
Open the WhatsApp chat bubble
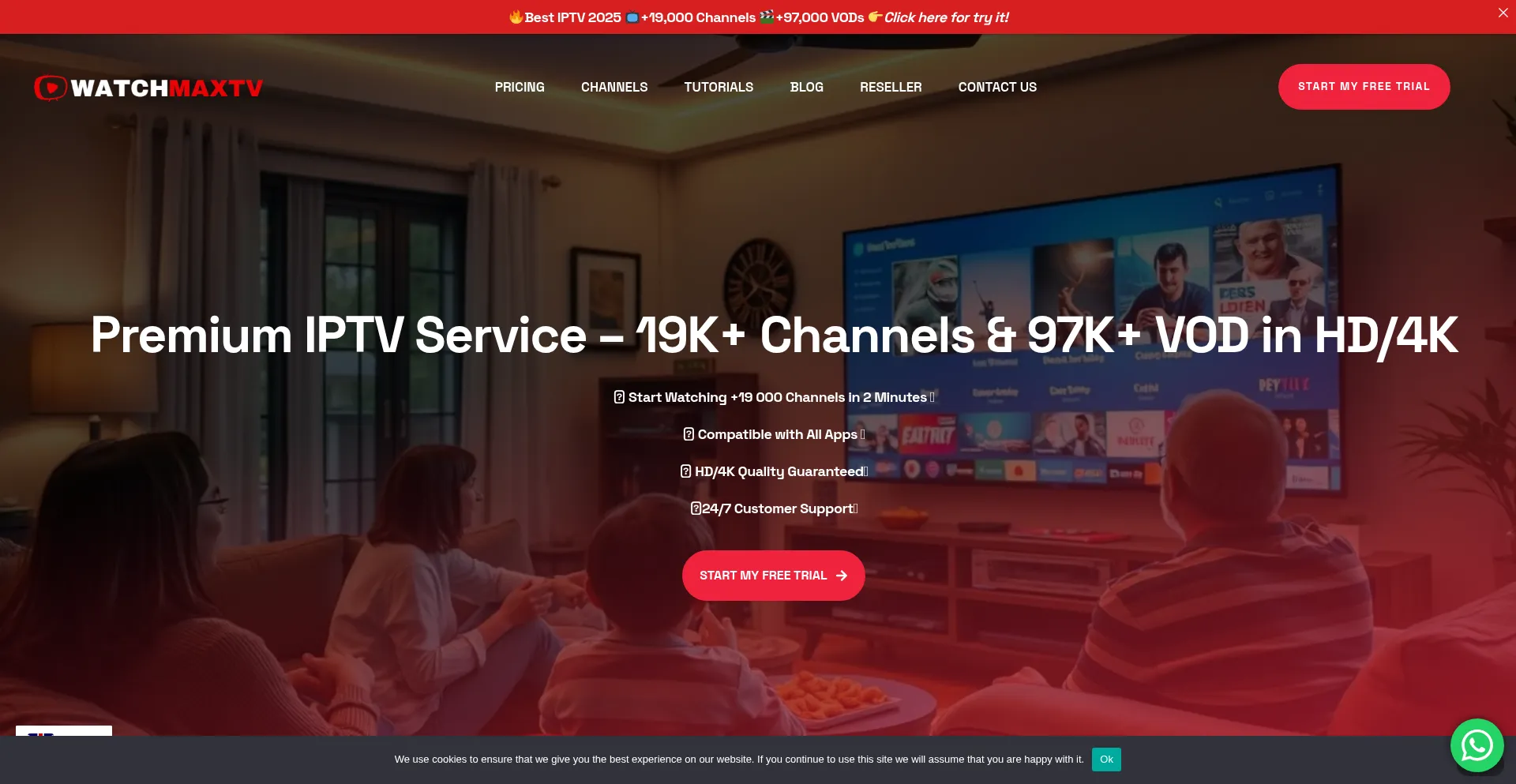[1477, 745]
